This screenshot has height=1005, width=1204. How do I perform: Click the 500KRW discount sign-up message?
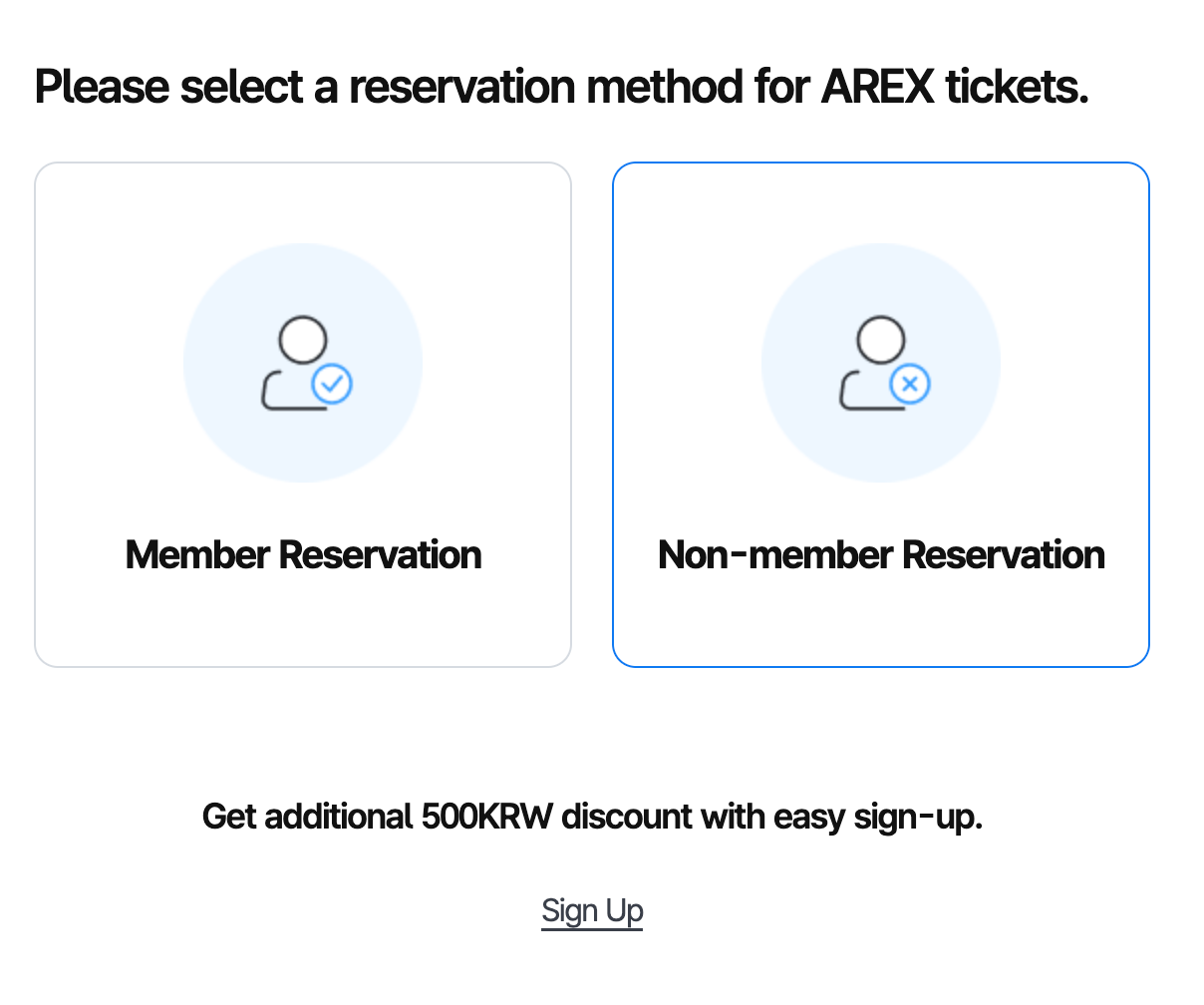(x=592, y=817)
